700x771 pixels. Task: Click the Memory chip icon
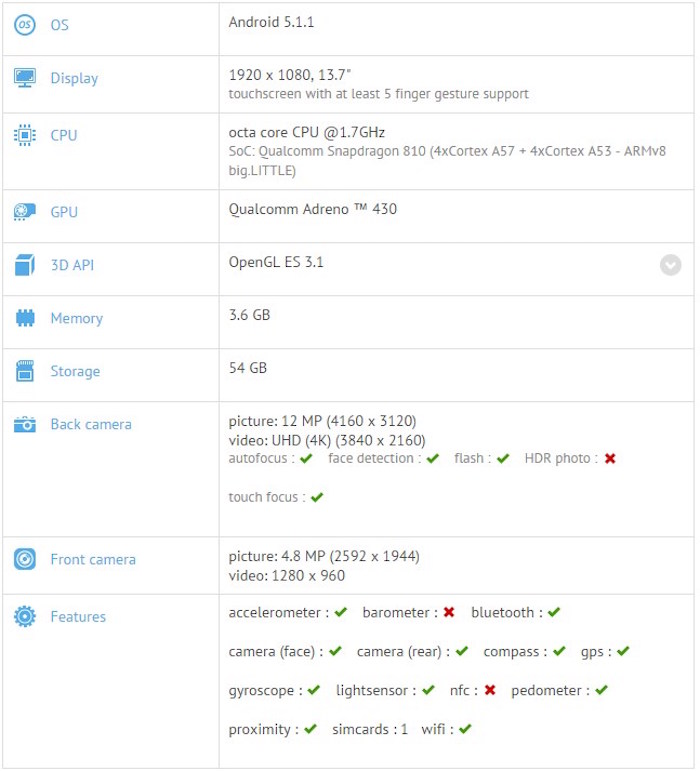tap(25, 318)
